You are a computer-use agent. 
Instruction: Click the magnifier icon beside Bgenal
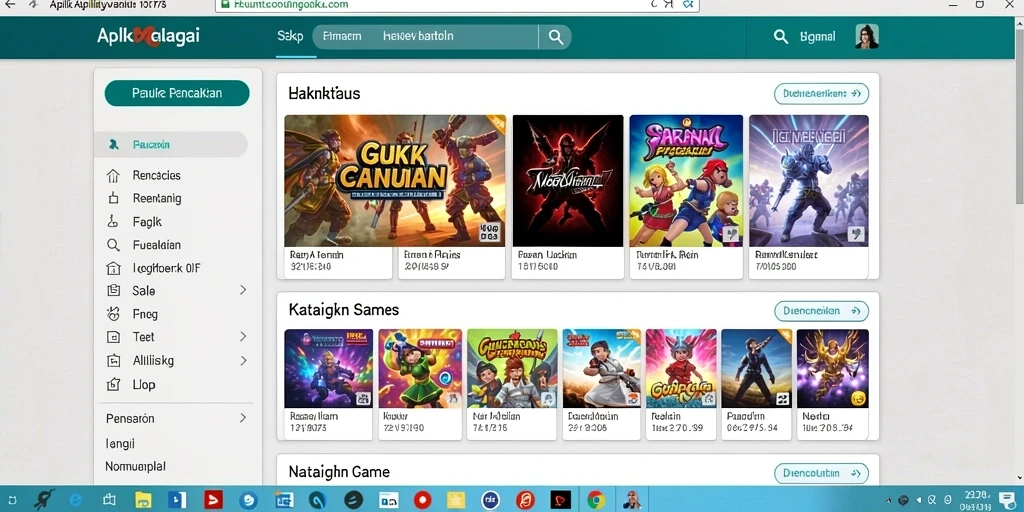point(780,37)
